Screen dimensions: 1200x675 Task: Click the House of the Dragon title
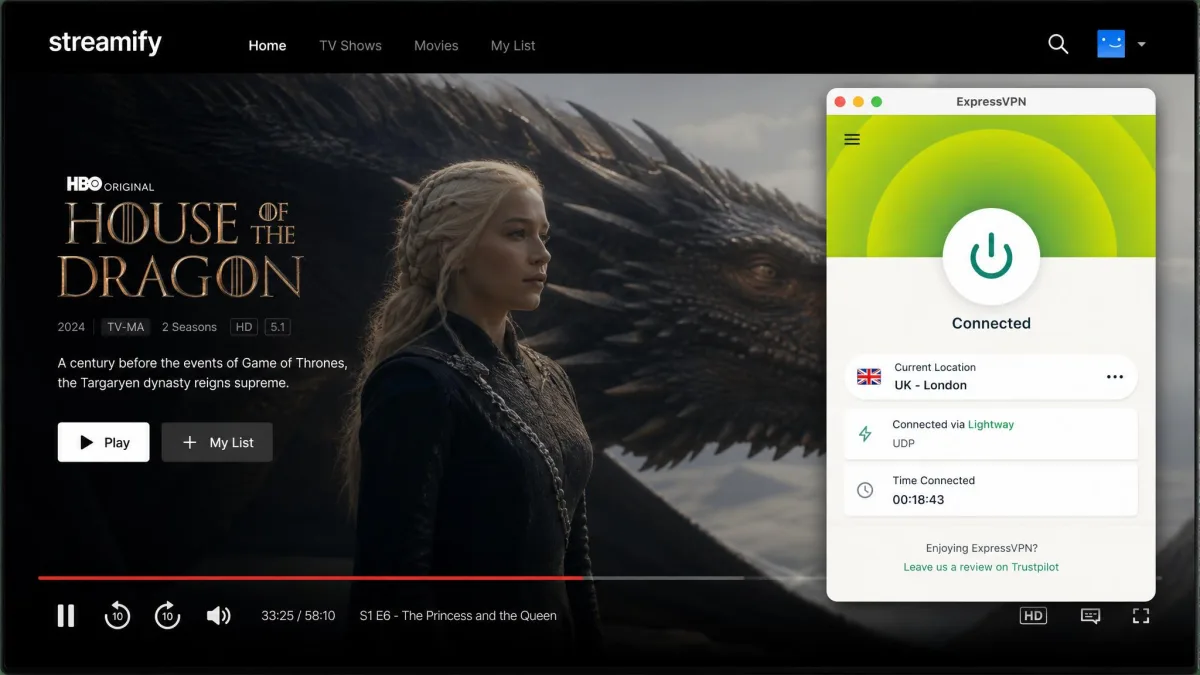pyautogui.click(x=180, y=248)
